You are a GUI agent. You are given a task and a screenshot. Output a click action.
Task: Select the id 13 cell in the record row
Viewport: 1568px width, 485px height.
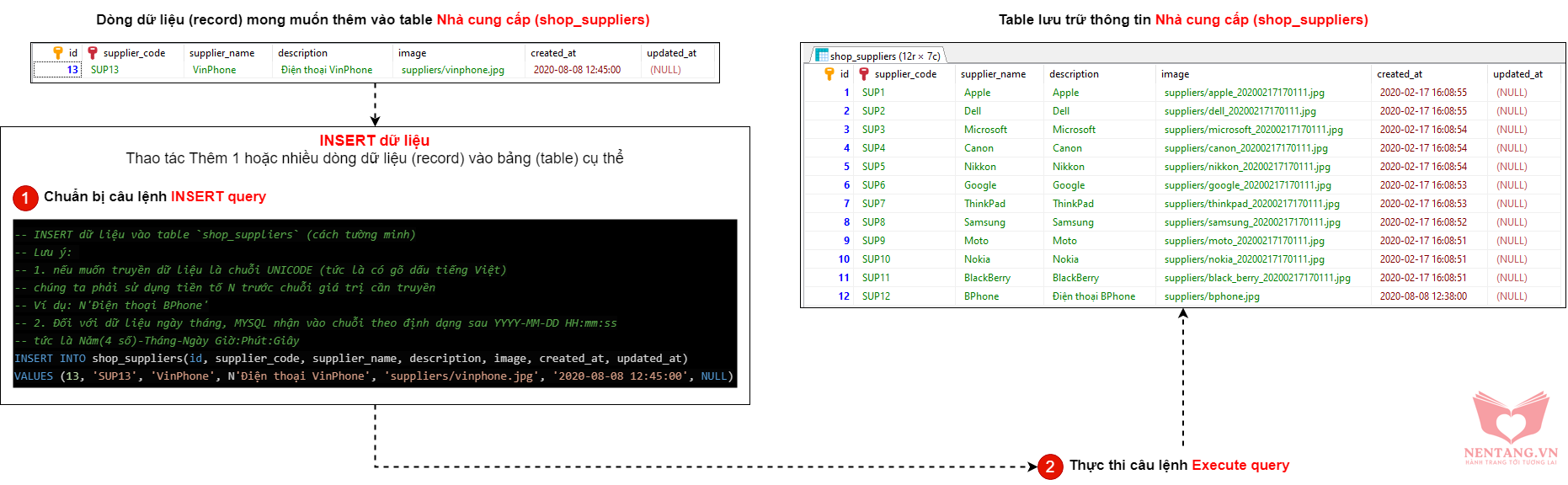point(72,70)
